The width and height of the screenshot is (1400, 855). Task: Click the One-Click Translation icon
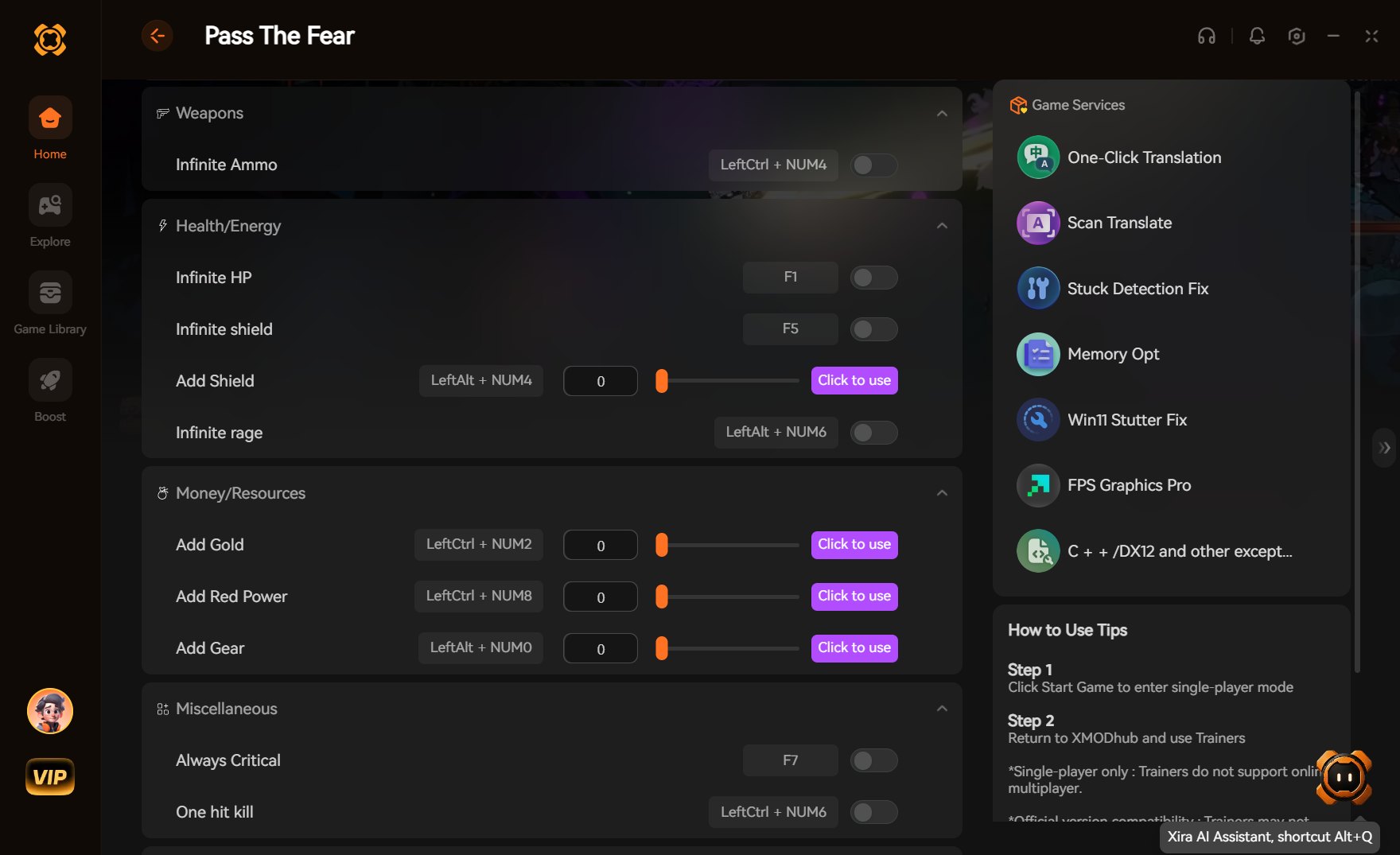pos(1038,157)
